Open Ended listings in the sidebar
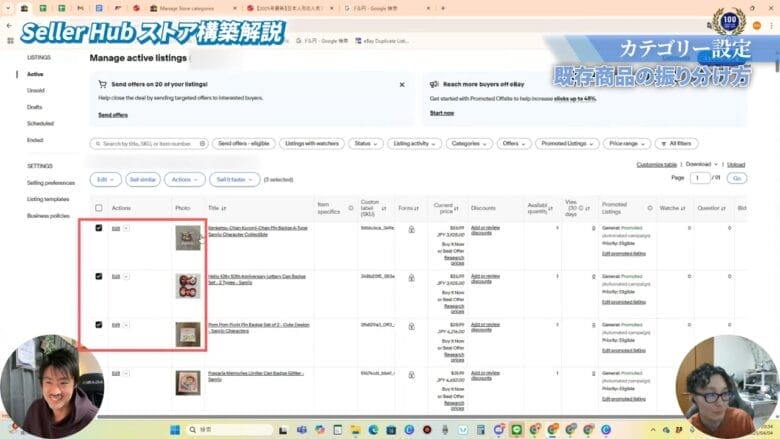This screenshot has height=439, width=780. (x=35, y=140)
